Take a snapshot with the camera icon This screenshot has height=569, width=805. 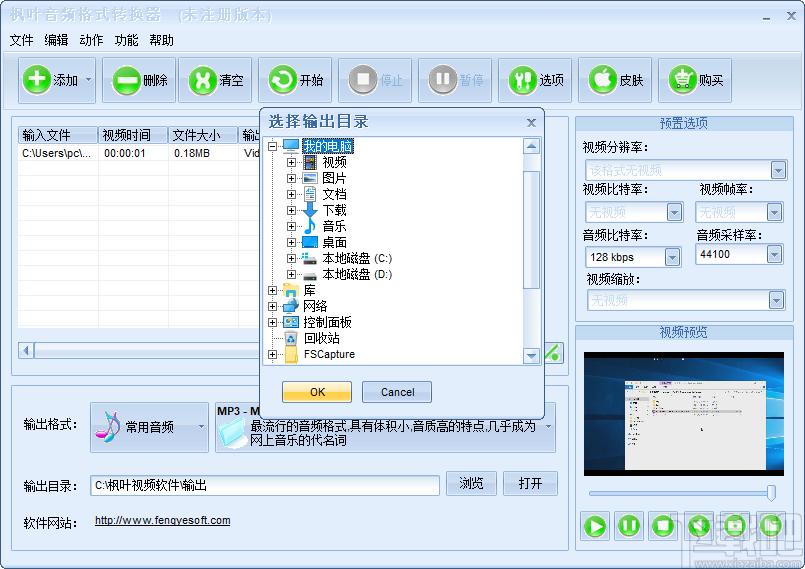735,526
